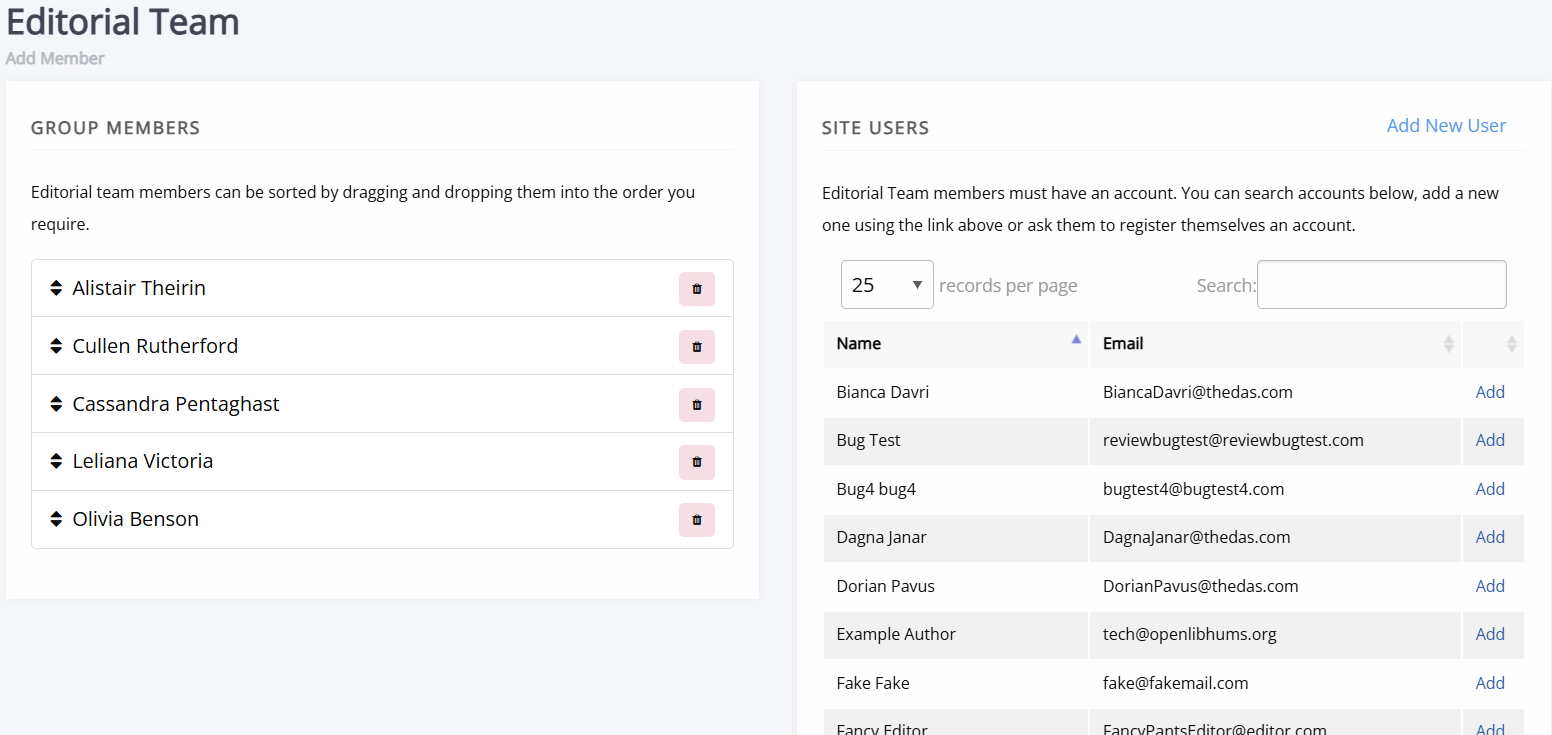The height and width of the screenshot is (735, 1552).
Task: Remove Olivia Benson using trash icon
Action: 697,519
